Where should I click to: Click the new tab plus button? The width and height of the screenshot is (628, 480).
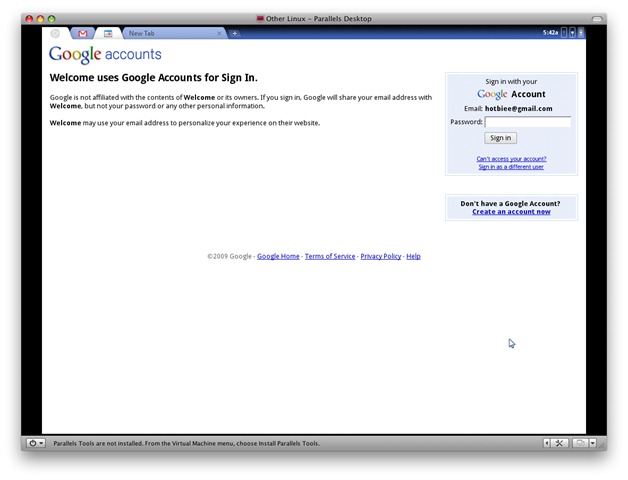coord(235,33)
